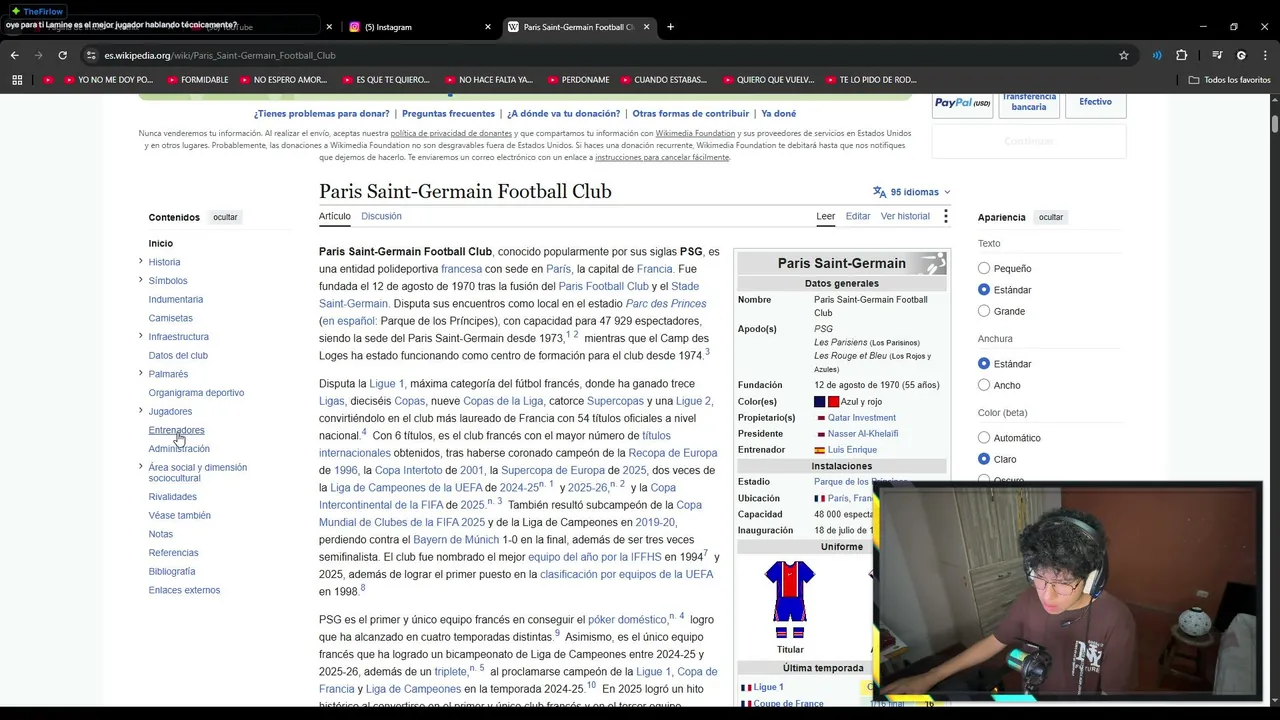Open the CUANDO ESTABAS... bookmark
Image resolution: width=1280 pixels, height=720 pixels.
click(x=663, y=80)
